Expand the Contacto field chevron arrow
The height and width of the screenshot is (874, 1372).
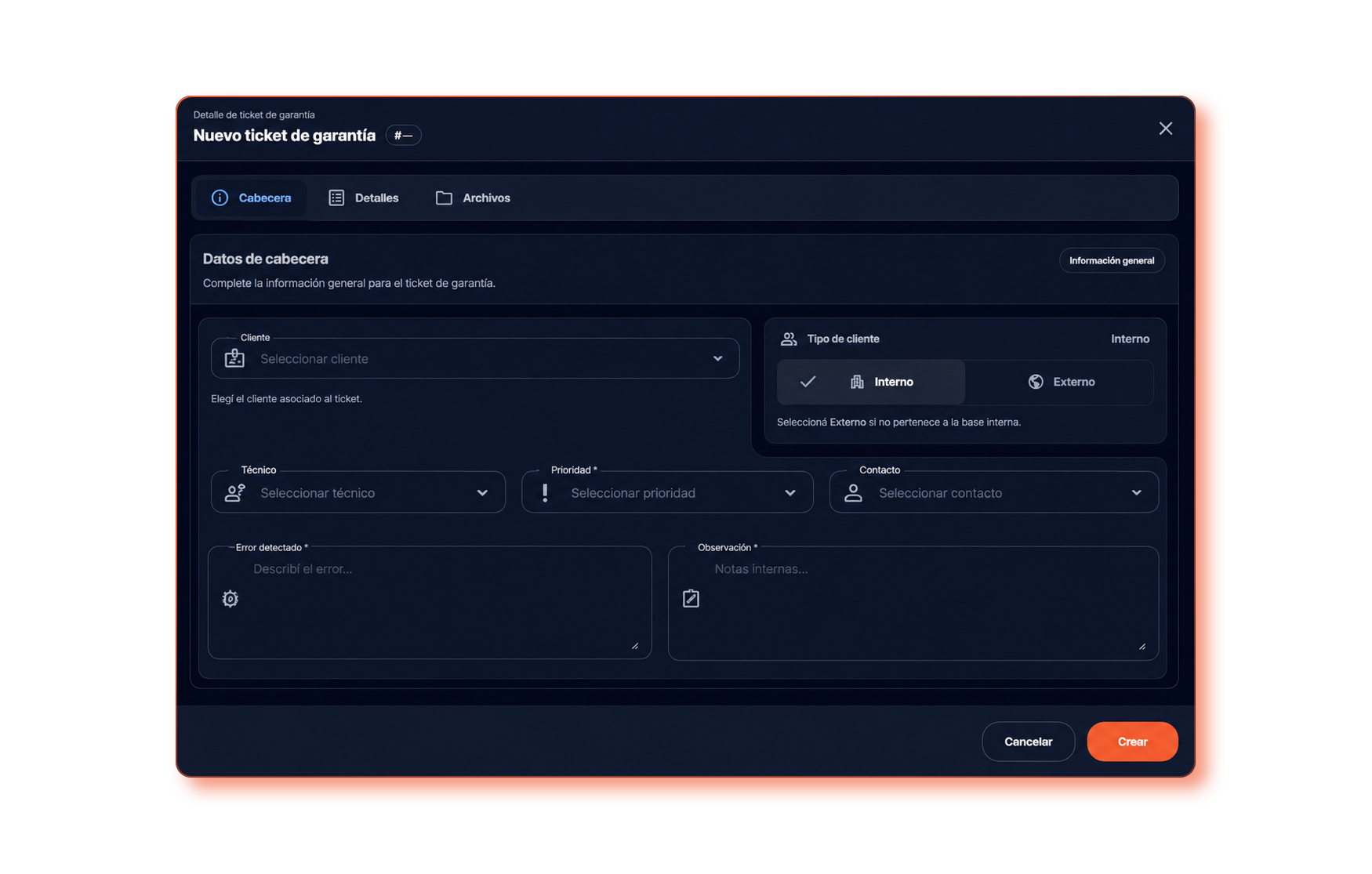(1136, 492)
